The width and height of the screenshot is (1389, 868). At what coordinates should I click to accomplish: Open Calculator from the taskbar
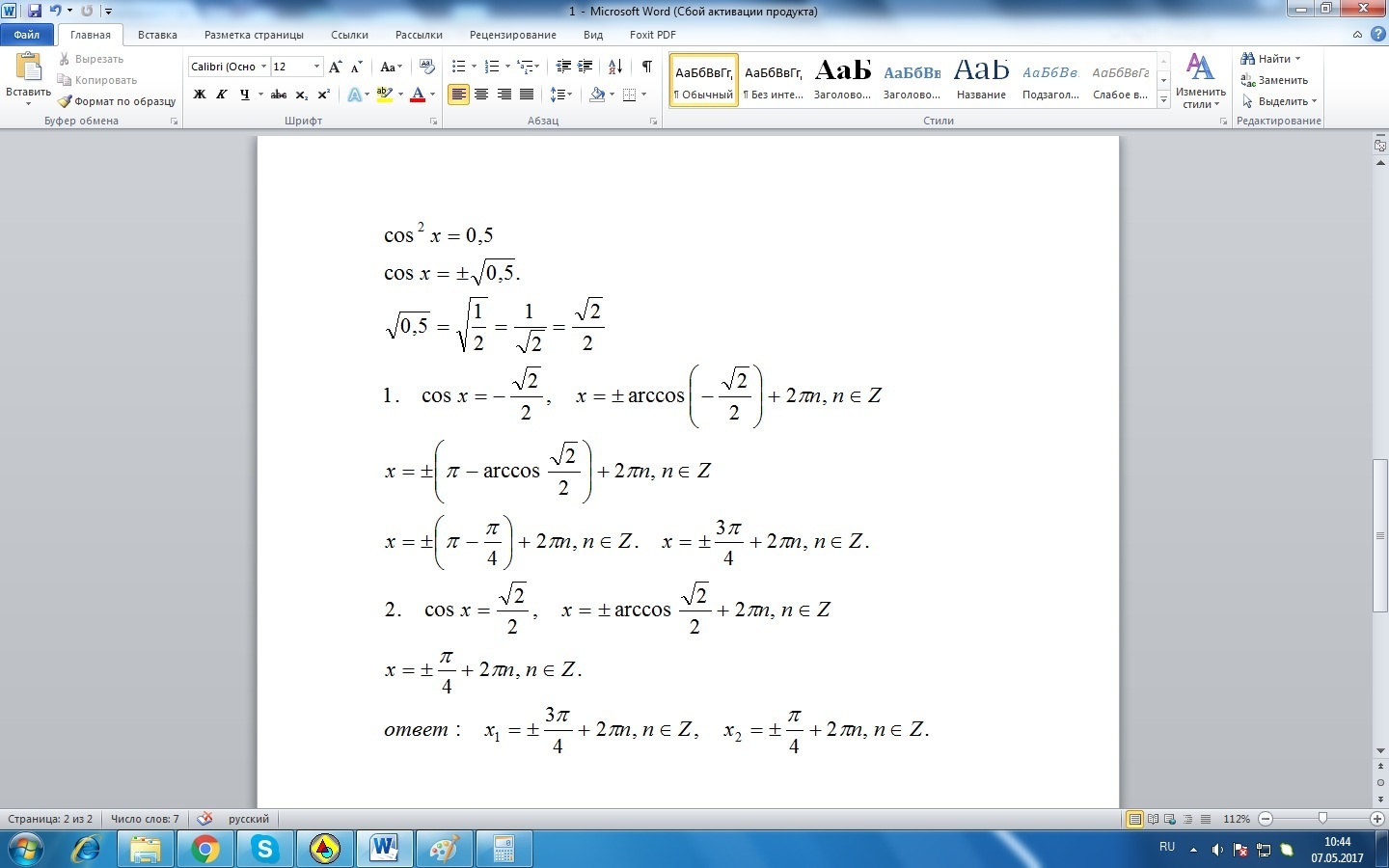[504, 850]
